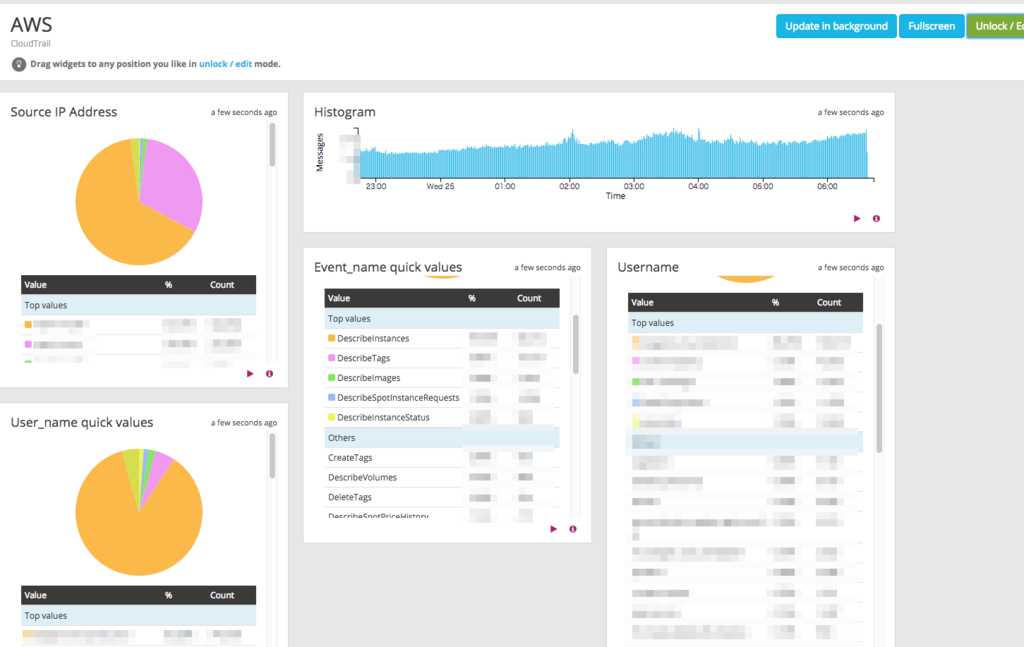
Task: Click play icon on Histogram widget
Action: click(x=857, y=218)
